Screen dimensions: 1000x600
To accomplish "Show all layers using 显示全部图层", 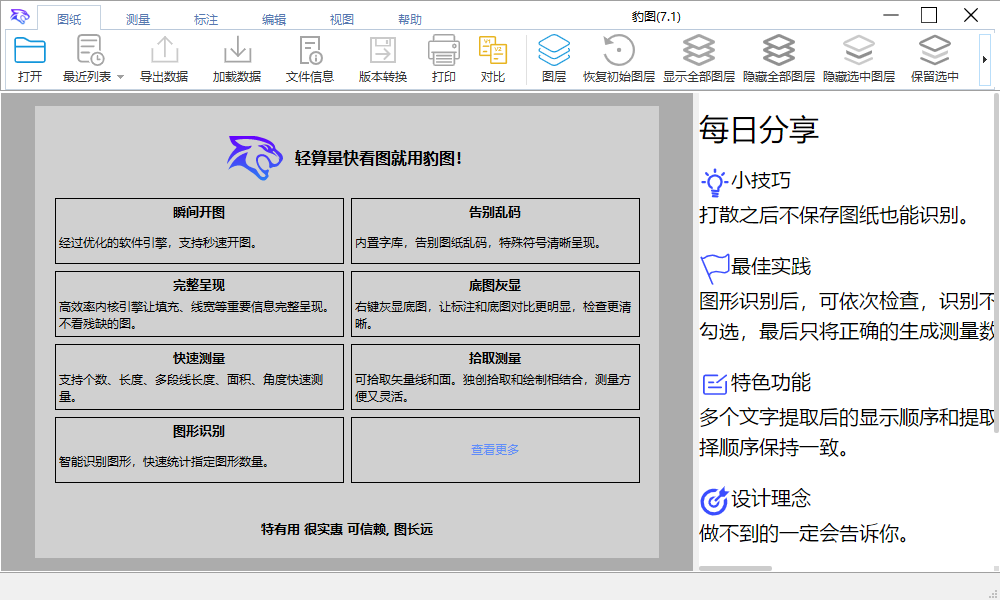I will point(697,55).
